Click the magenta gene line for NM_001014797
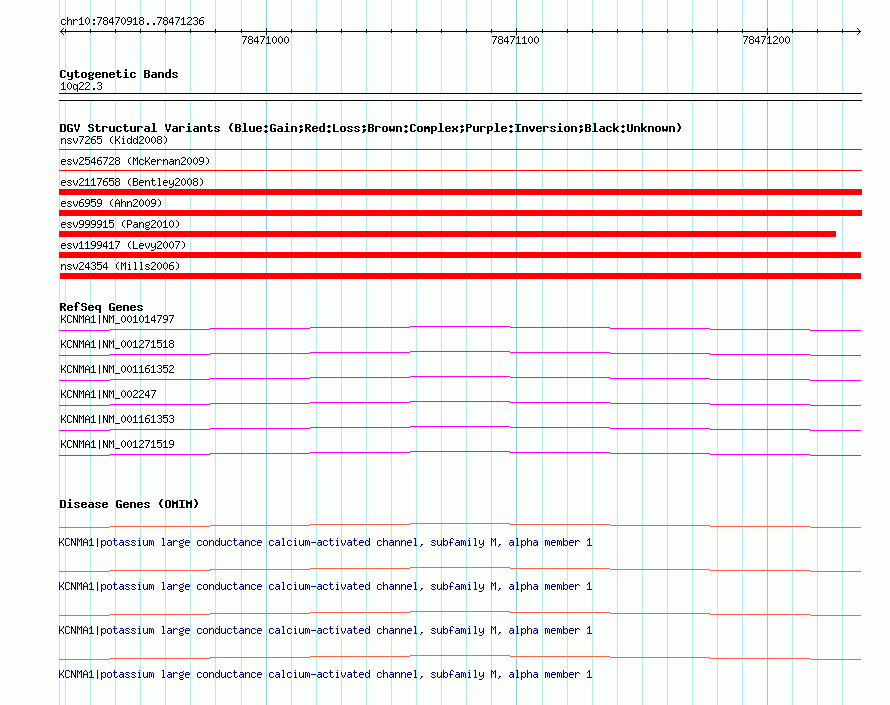 (x=460, y=327)
